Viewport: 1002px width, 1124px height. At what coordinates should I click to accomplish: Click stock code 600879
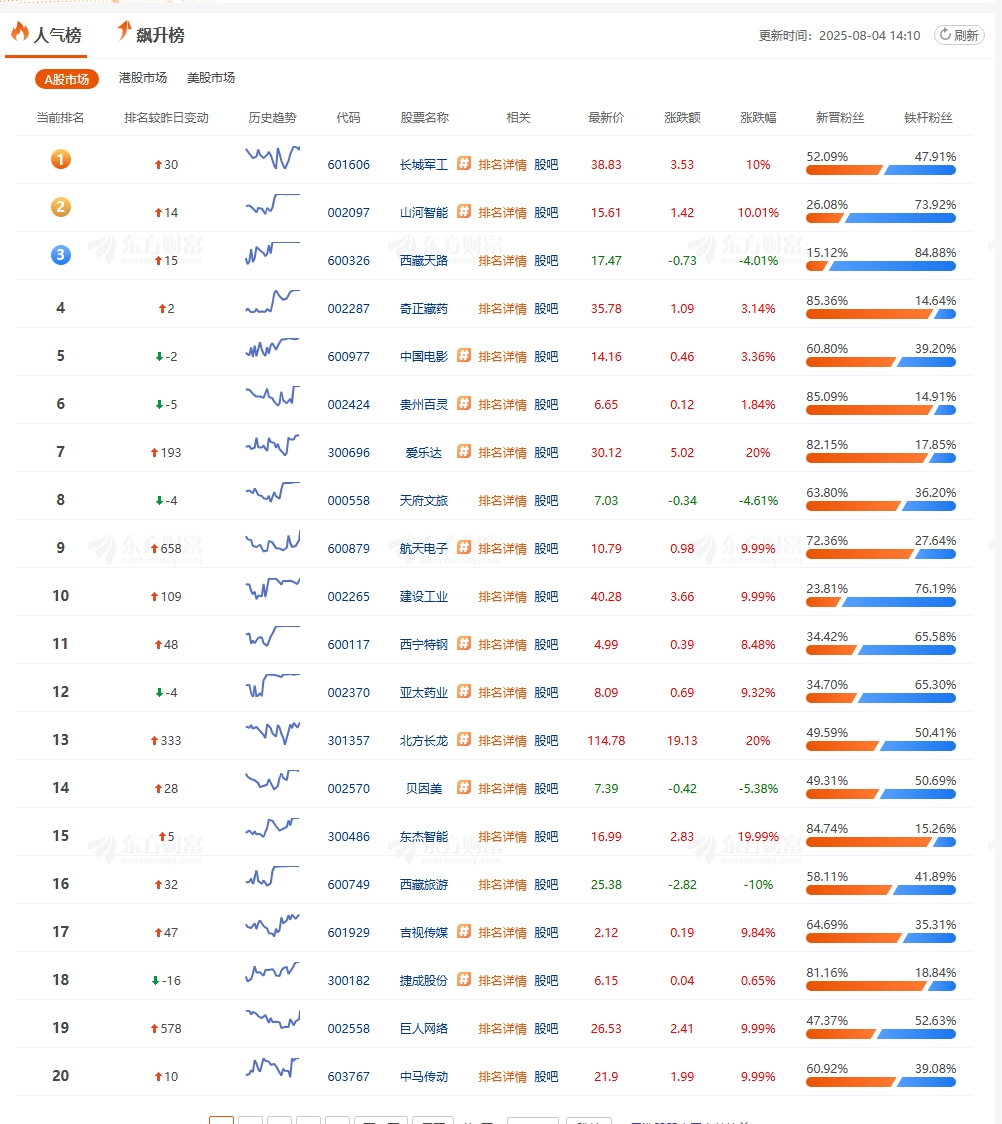pyautogui.click(x=348, y=549)
